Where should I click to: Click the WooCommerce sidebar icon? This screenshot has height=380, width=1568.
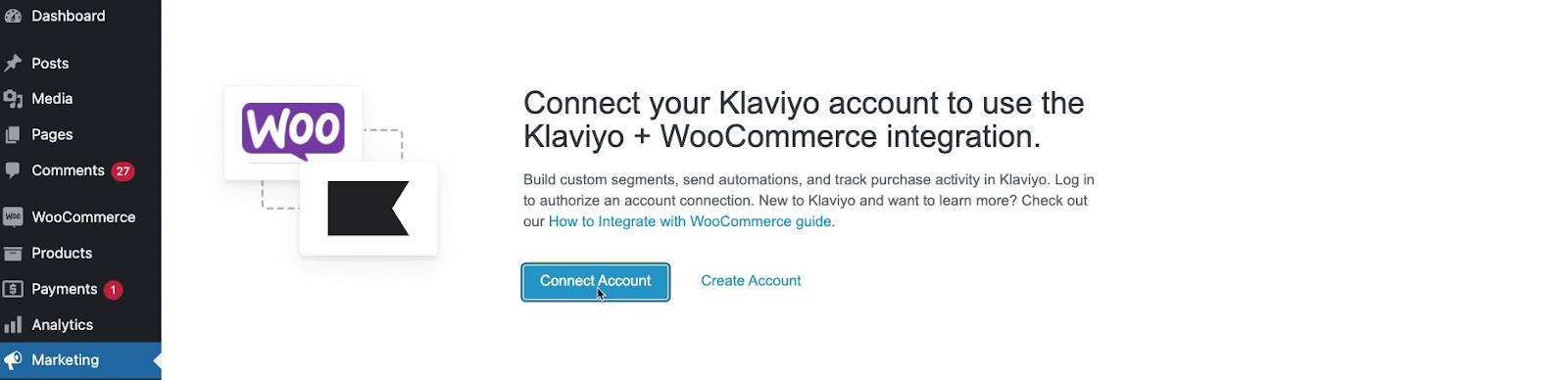[13, 217]
